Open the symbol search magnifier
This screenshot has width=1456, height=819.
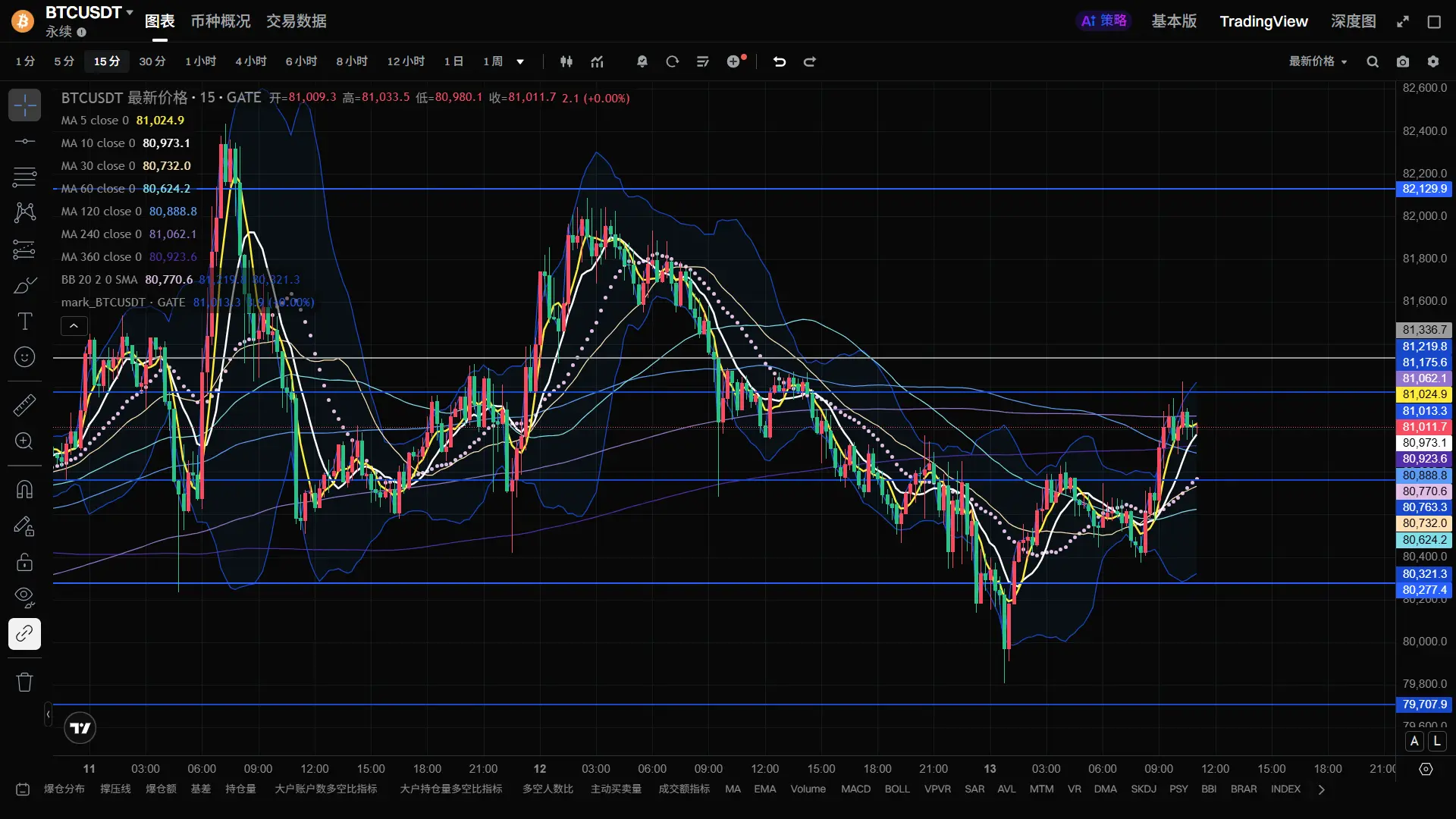pyautogui.click(x=1373, y=61)
